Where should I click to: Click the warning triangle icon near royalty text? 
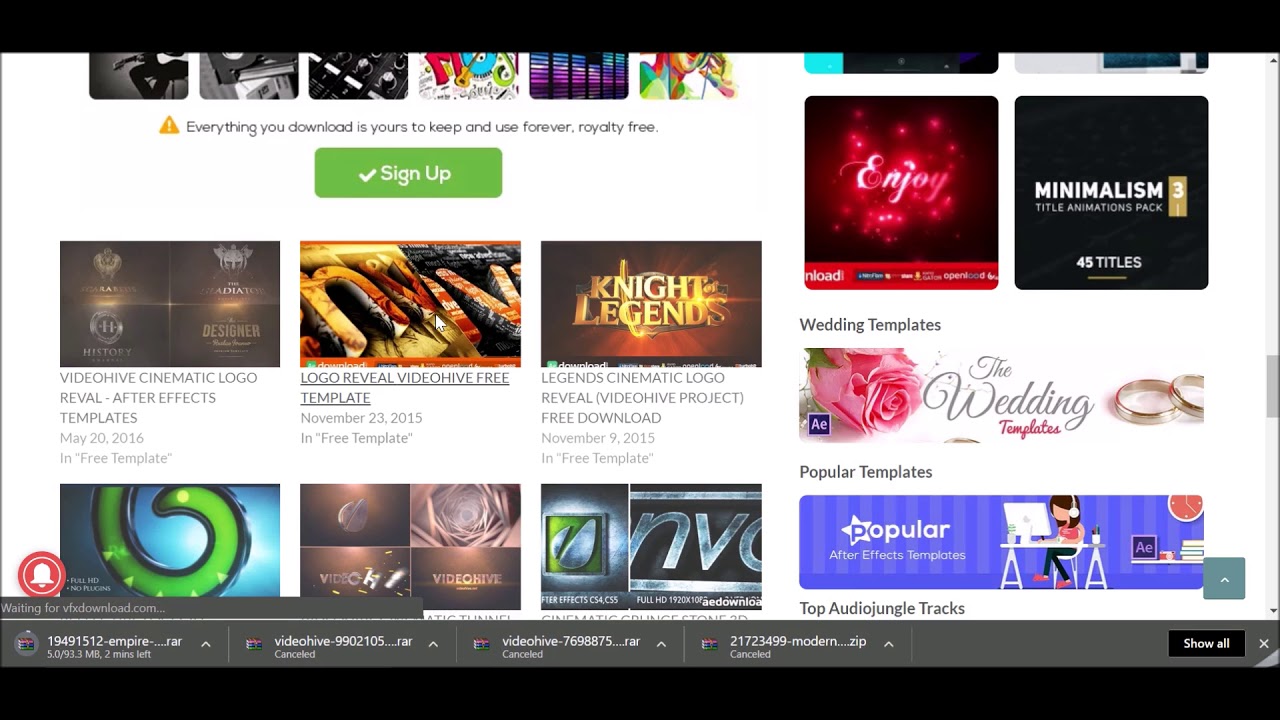[169, 126]
